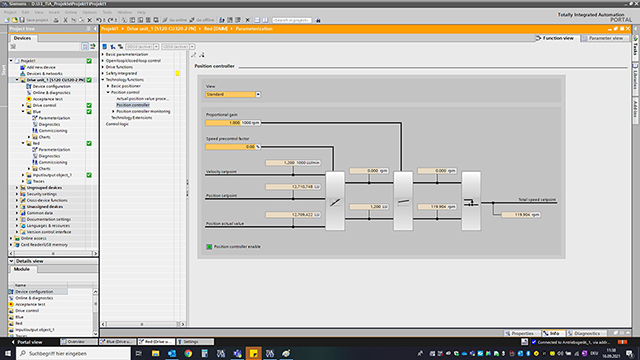The height and width of the screenshot is (360, 640).
Task: Click the Proportional gain value field
Action: 223,122
